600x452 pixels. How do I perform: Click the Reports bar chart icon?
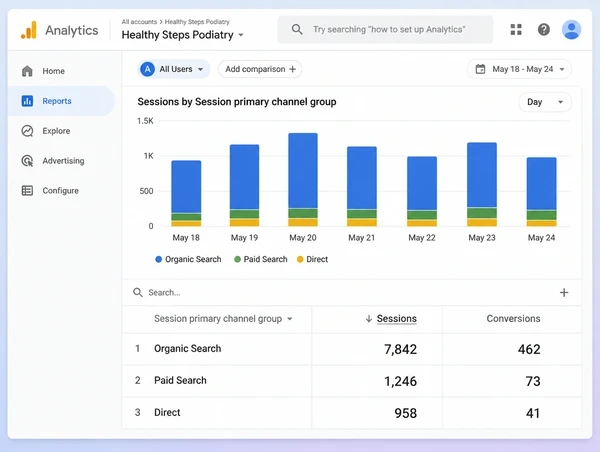pyautogui.click(x=27, y=101)
